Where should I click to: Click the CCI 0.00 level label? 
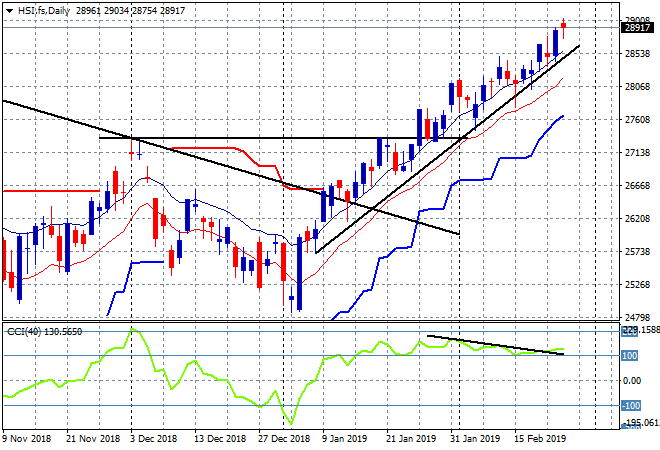(x=632, y=381)
